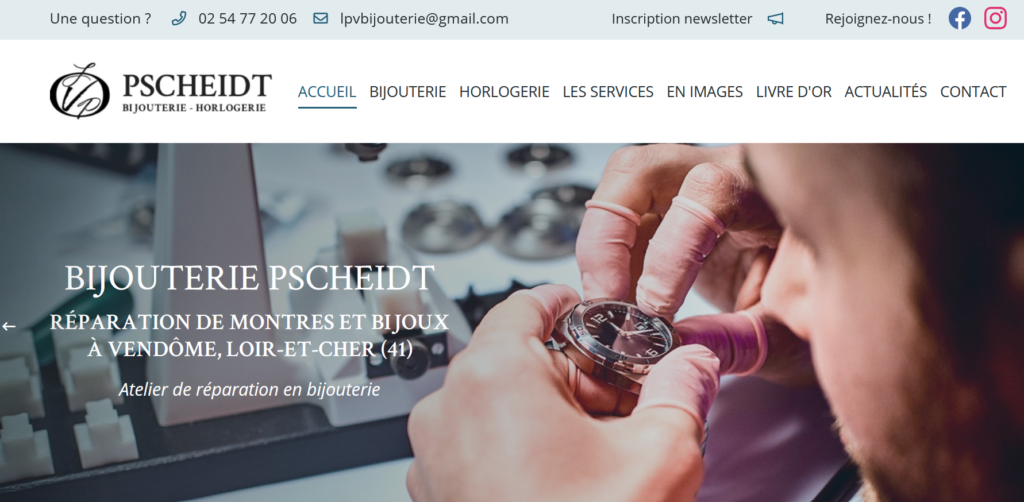Click the Pscheidt oval logo emblem
Image resolution: width=1024 pixels, height=502 pixels.
point(80,91)
